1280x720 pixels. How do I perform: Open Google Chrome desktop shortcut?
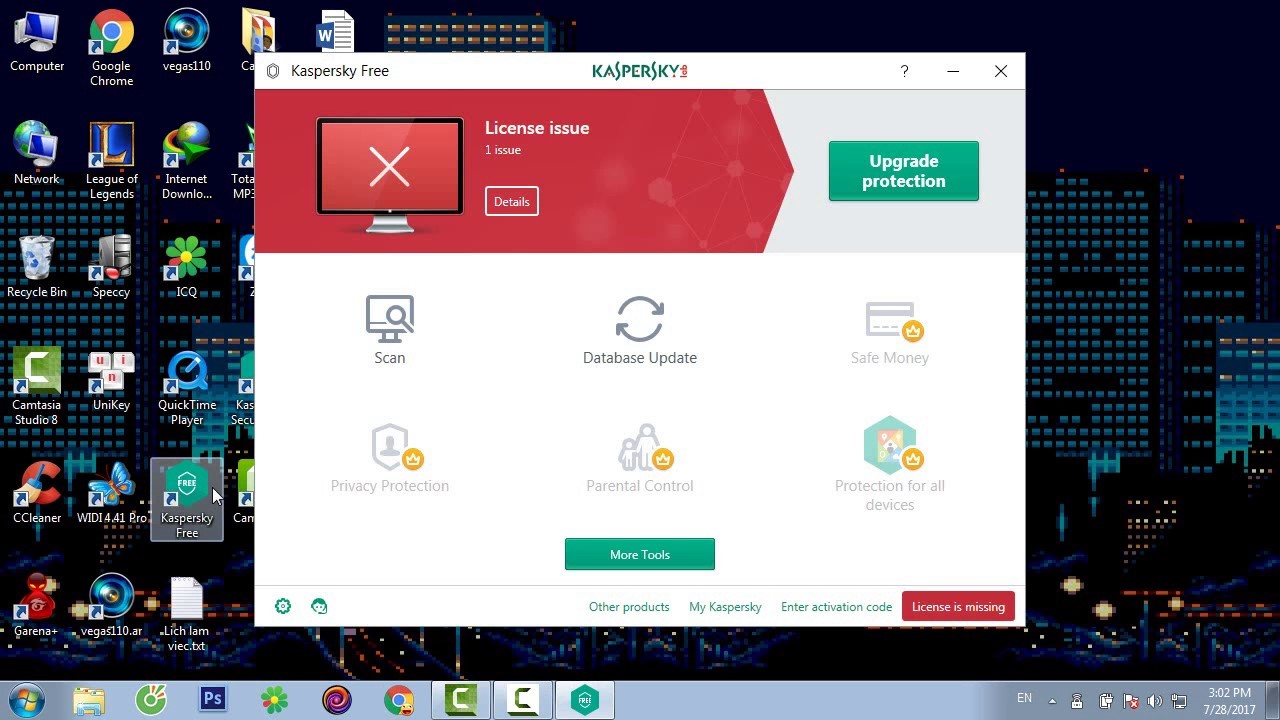[111, 48]
